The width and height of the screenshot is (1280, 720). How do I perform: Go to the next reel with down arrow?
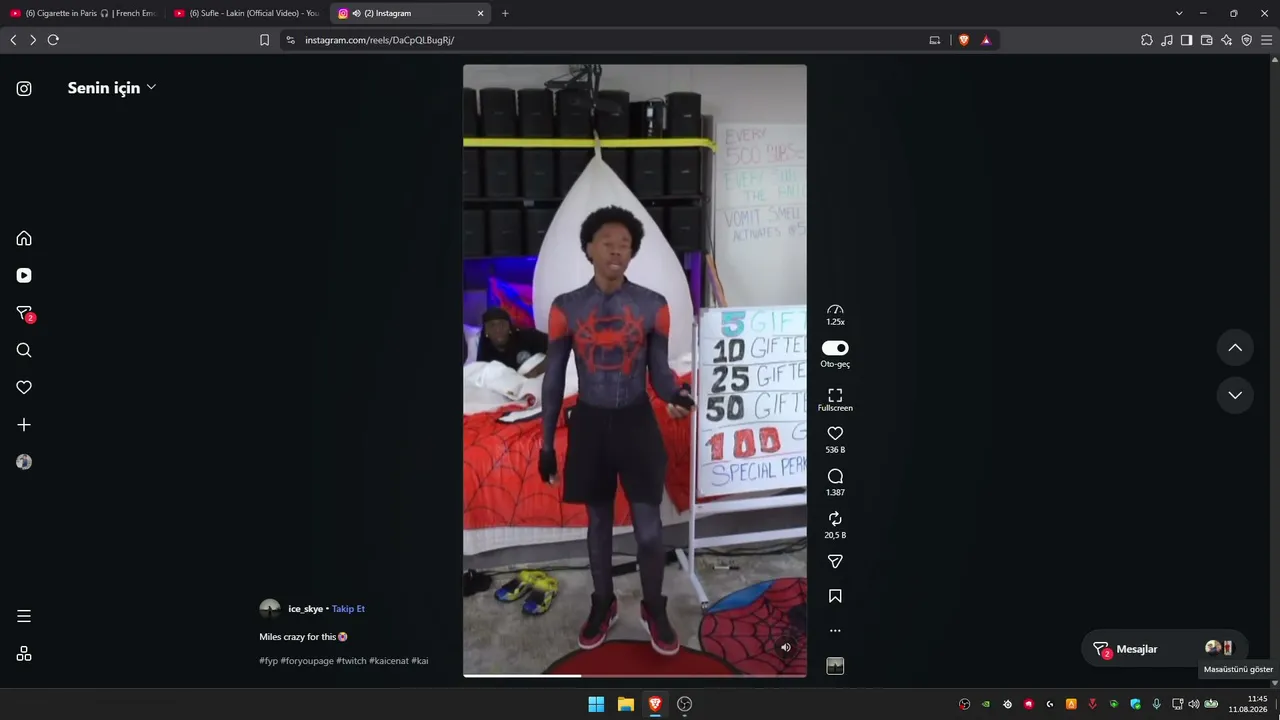point(1235,395)
